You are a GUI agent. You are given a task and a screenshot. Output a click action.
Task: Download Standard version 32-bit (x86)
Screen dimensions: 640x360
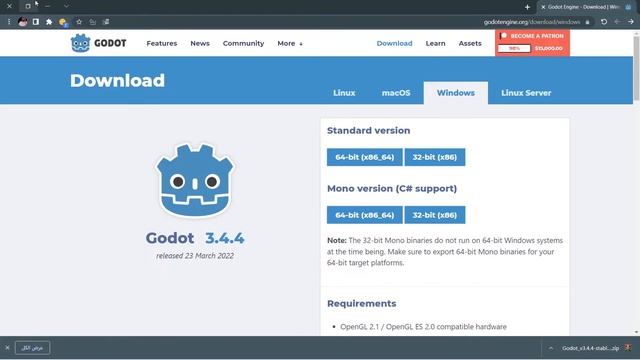[435, 157]
